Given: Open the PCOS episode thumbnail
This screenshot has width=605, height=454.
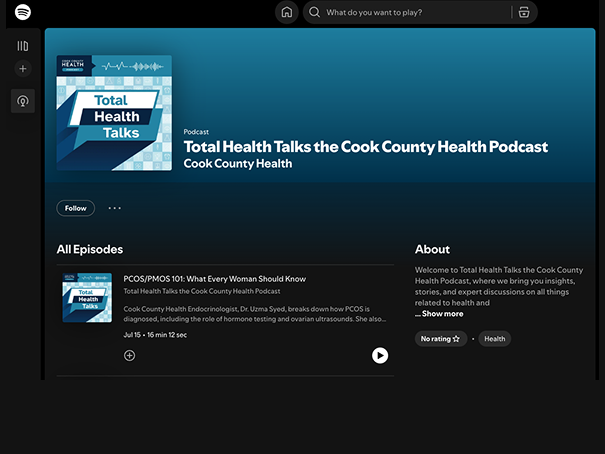Looking at the screenshot, I should pos(87,298).
